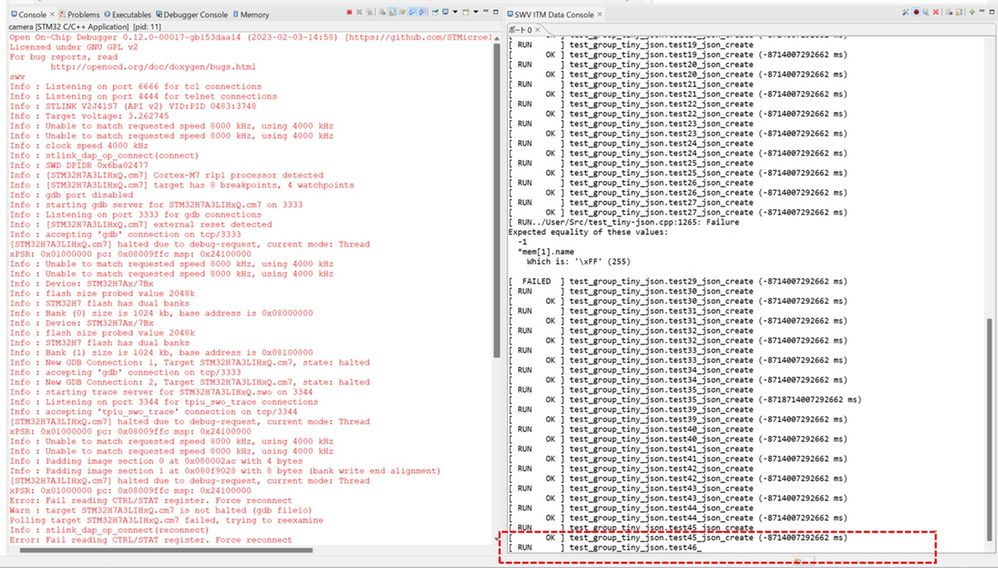Click OK test45_json_create result line

678,537
